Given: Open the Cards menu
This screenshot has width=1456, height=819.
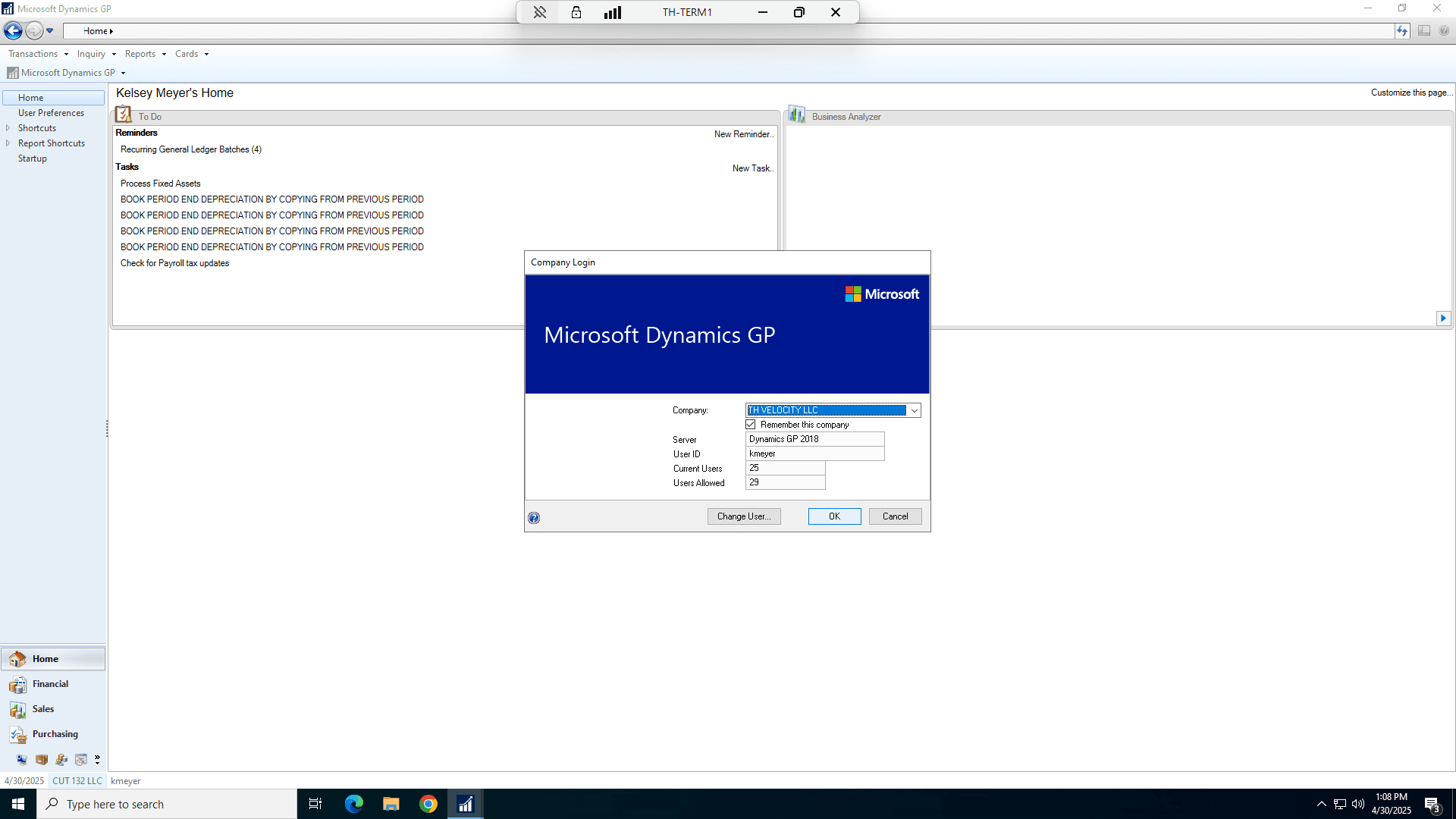Looking at the screenshot, I should pos(191,54).
